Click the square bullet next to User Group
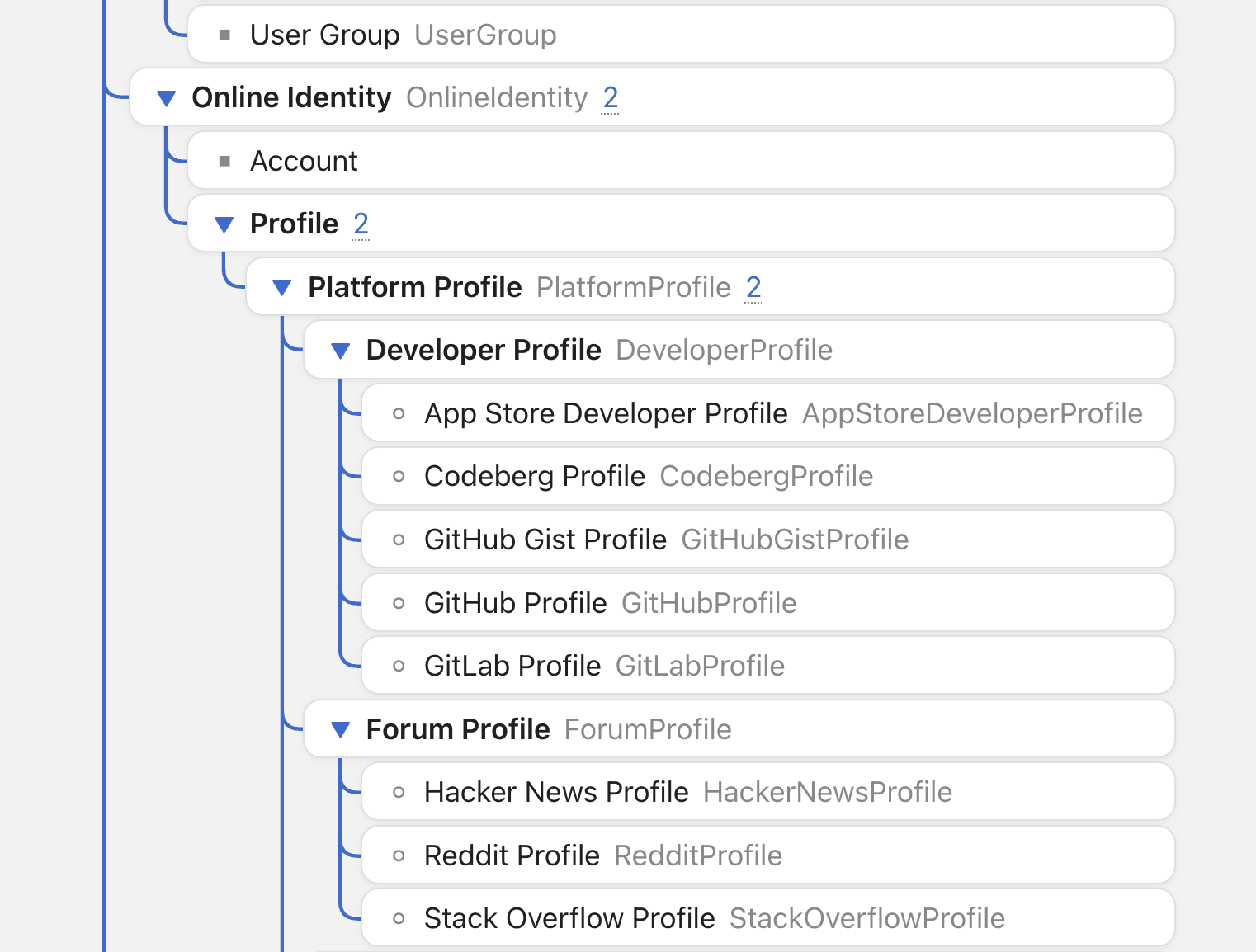The height and width of the screenshot is (952, 1256). tap(224, 35)
